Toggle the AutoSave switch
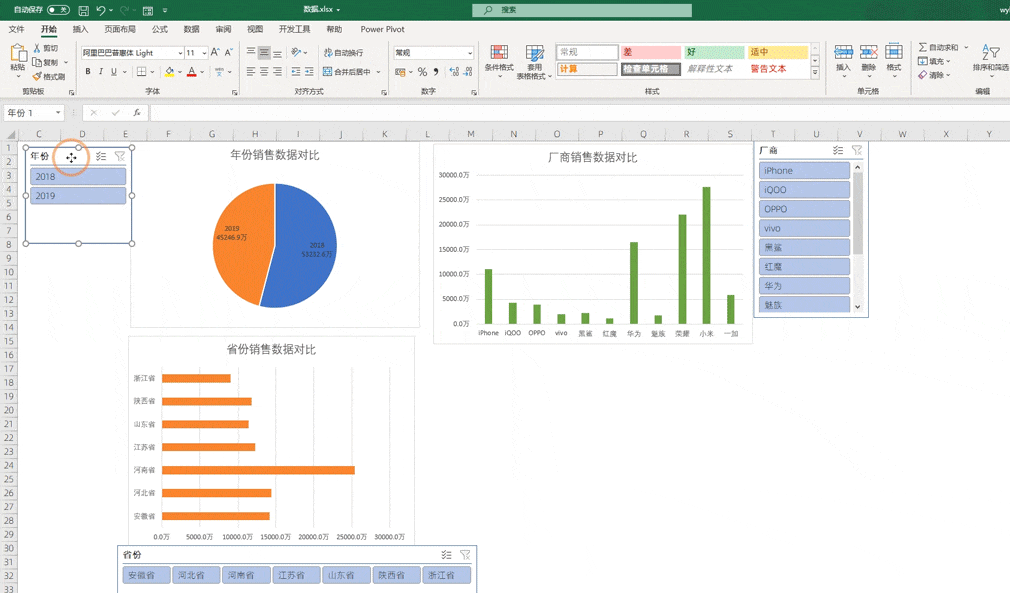Screen dimensions: 1010x593 point(58,10)
